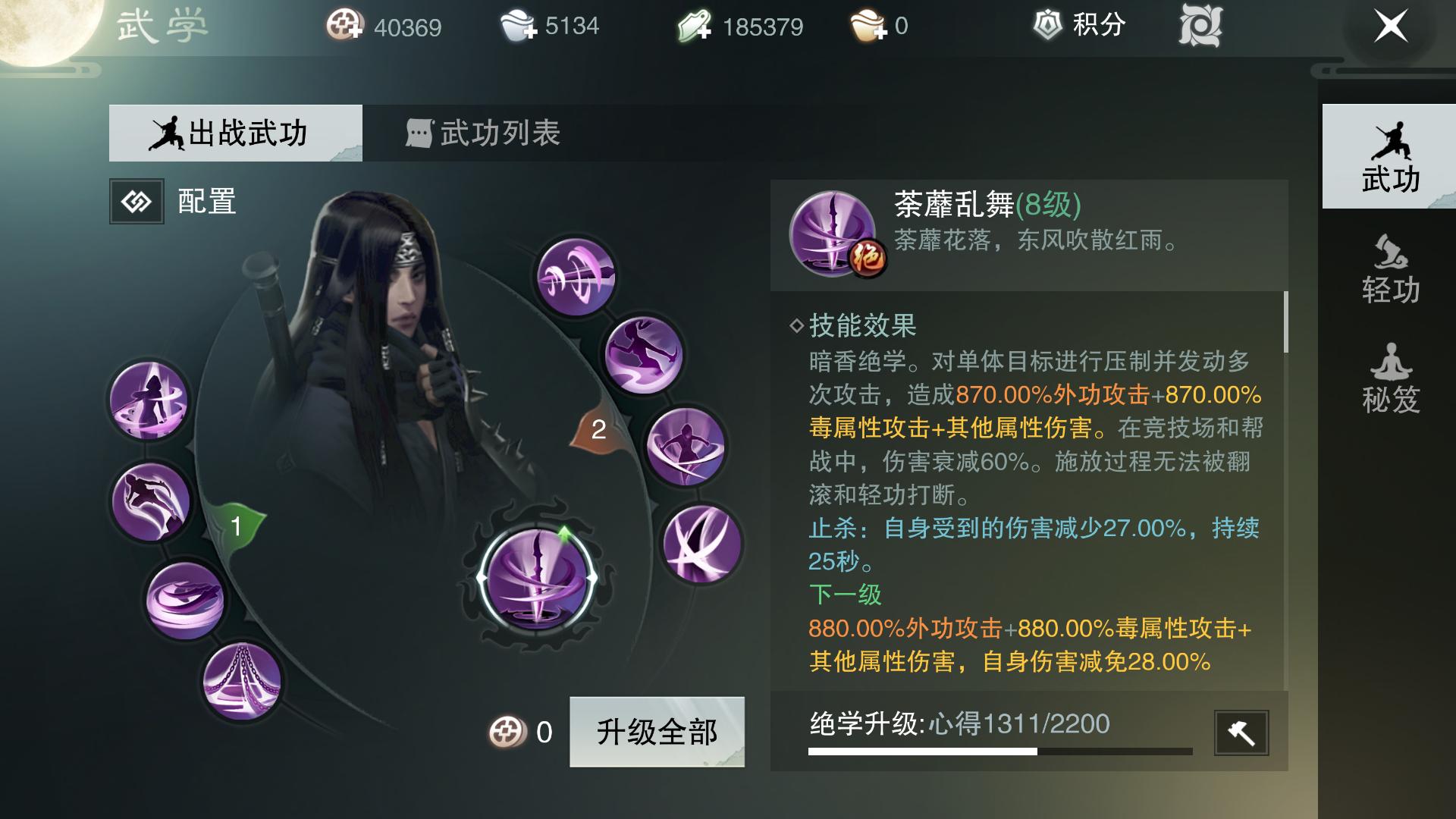
Task: Open the 轻功 side panel
Action: [1390, 270]
